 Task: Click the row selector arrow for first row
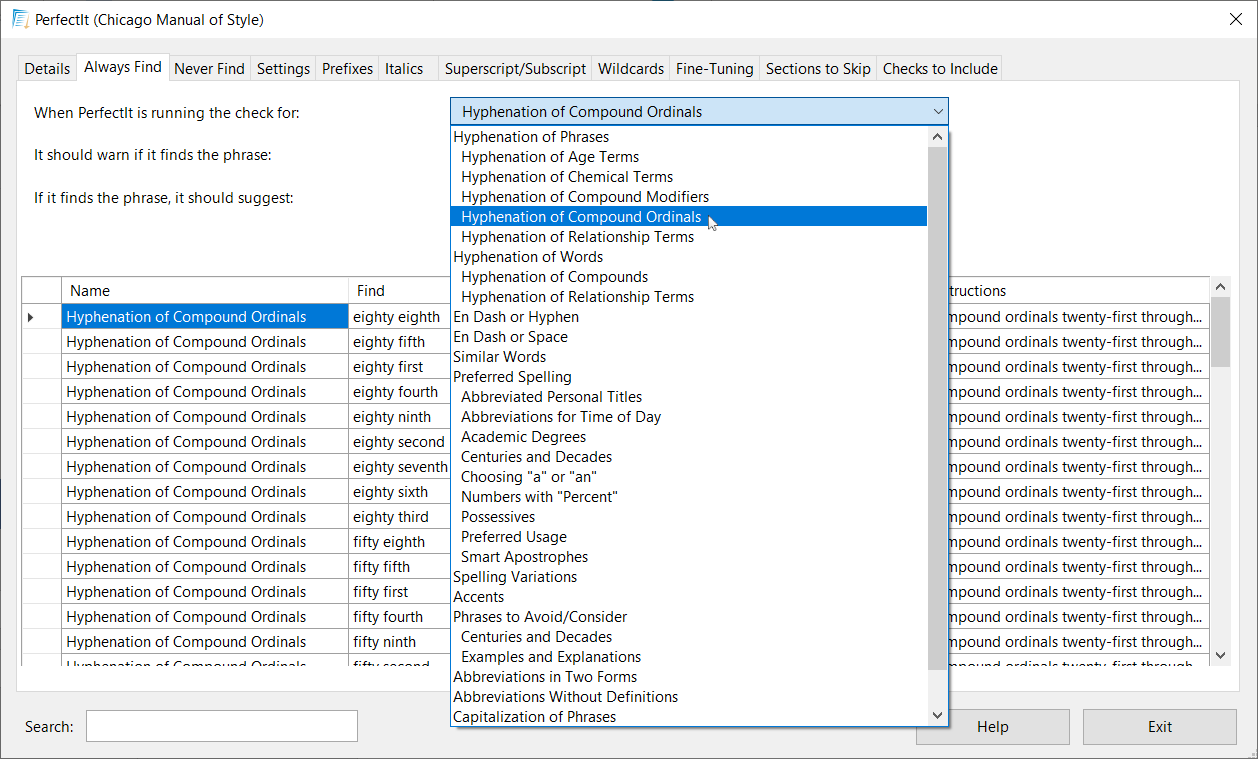(x=31, y=317)
